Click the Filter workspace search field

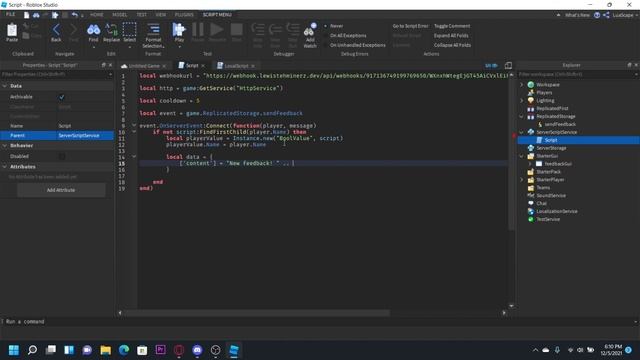576,74
